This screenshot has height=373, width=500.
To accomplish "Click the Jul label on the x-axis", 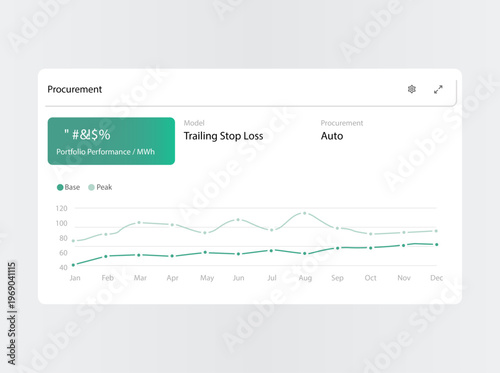I will pos(272,278).
